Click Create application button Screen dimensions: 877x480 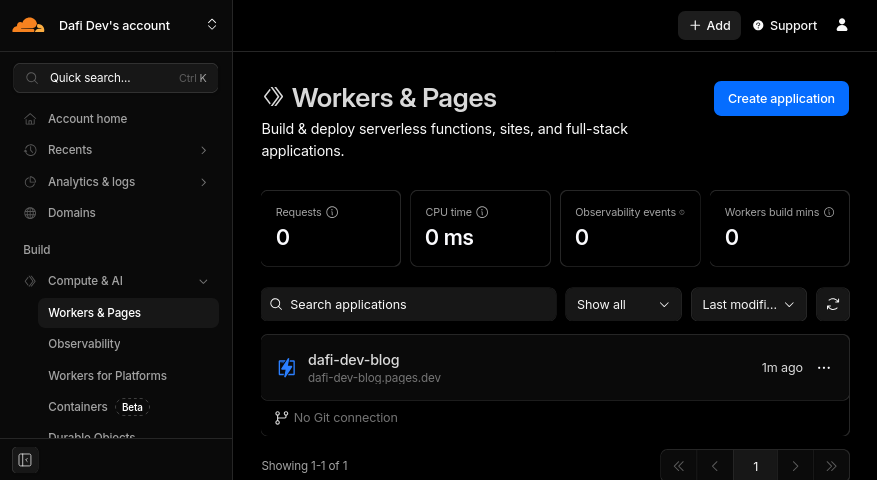pyautogui.click(x=781, y=98)
